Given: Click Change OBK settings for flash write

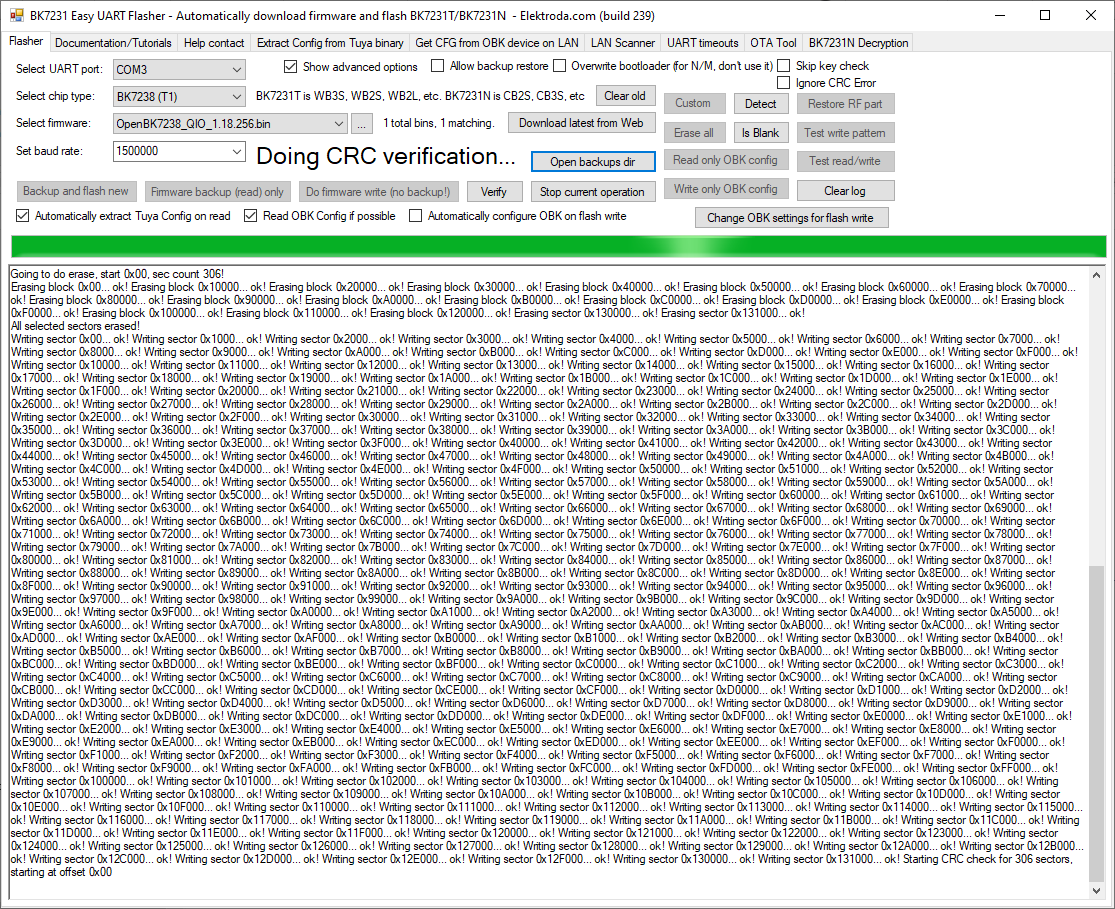Looking at the screenshot, I should click(790, 218).
